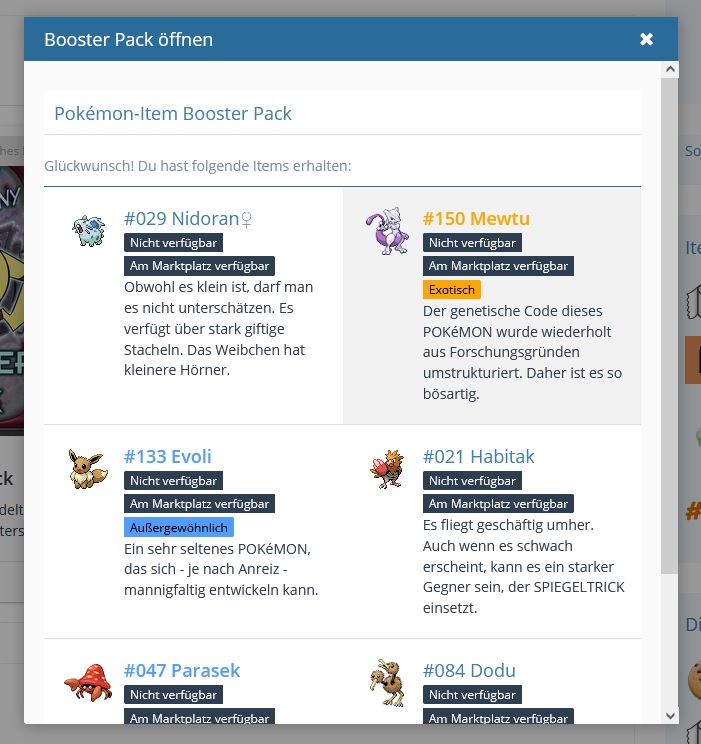701x744 pixels.
Task: Click the Habitak sprite image
Action: [x=387, y=469]
